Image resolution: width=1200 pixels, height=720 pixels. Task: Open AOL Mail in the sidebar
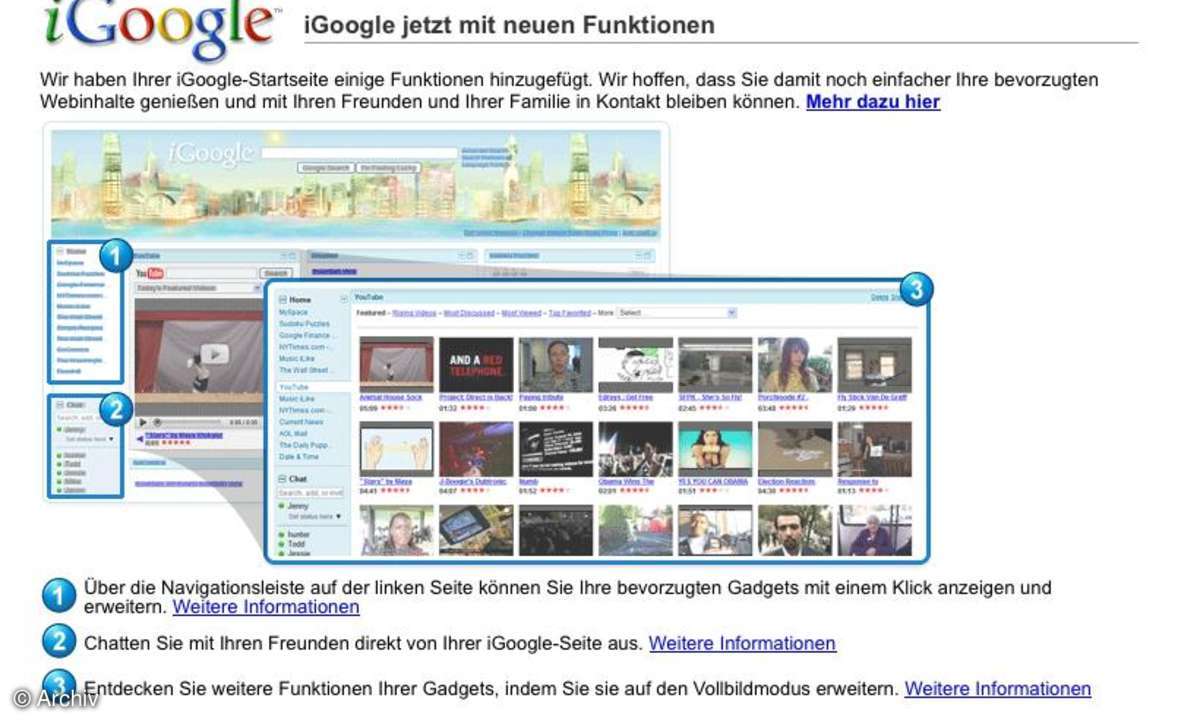click(x=295, y=433)
